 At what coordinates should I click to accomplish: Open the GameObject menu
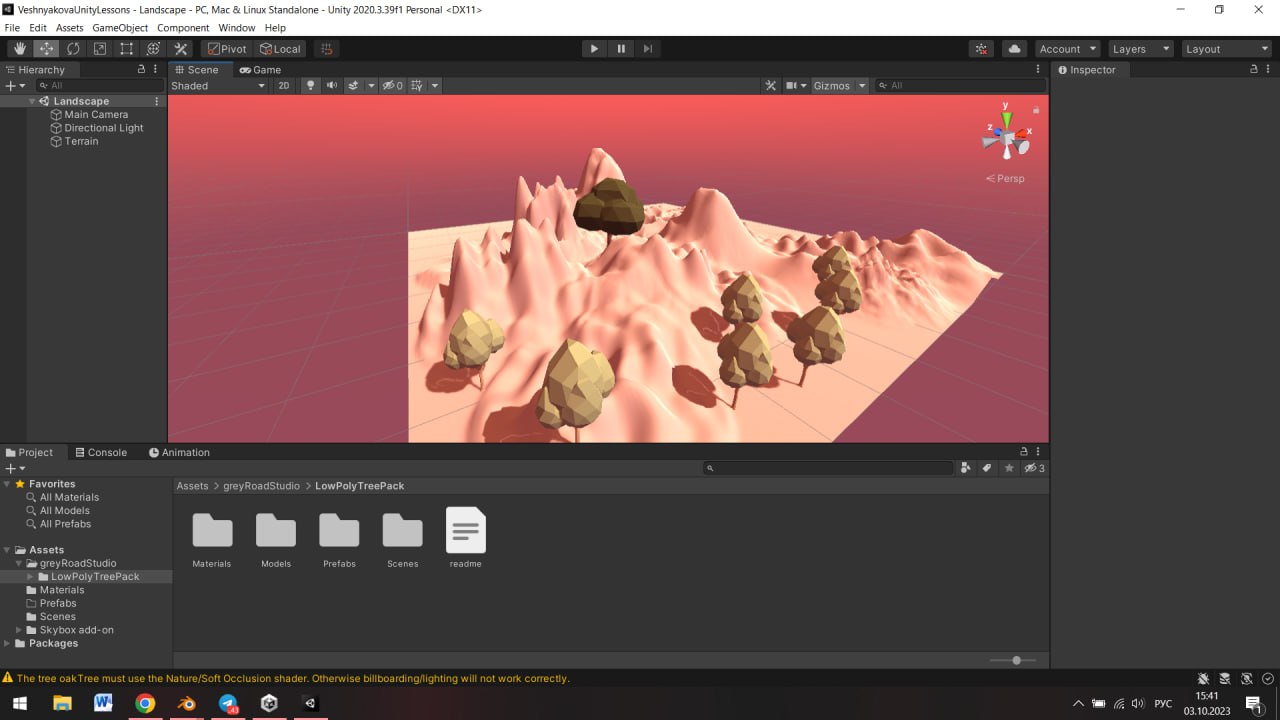(120, 28)
